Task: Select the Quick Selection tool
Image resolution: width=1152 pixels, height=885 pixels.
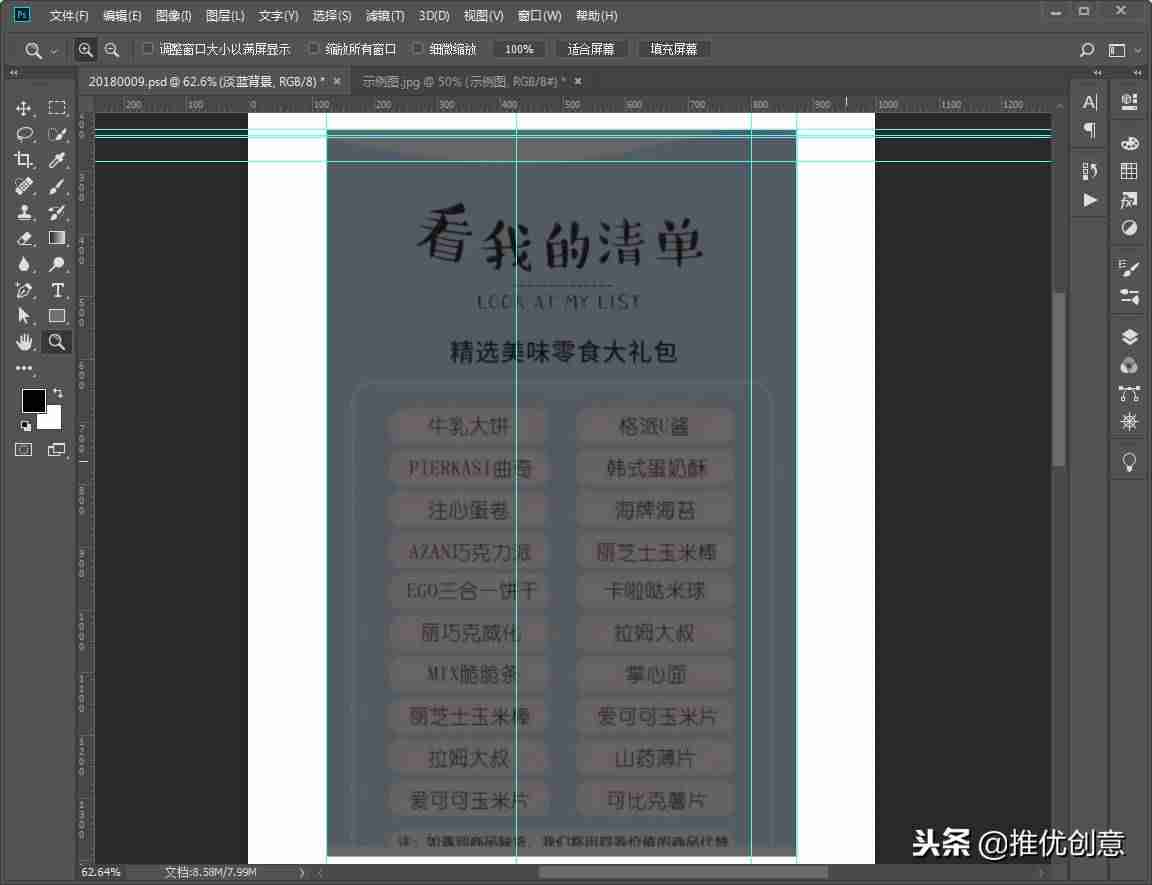Action: tap(57, 134)
